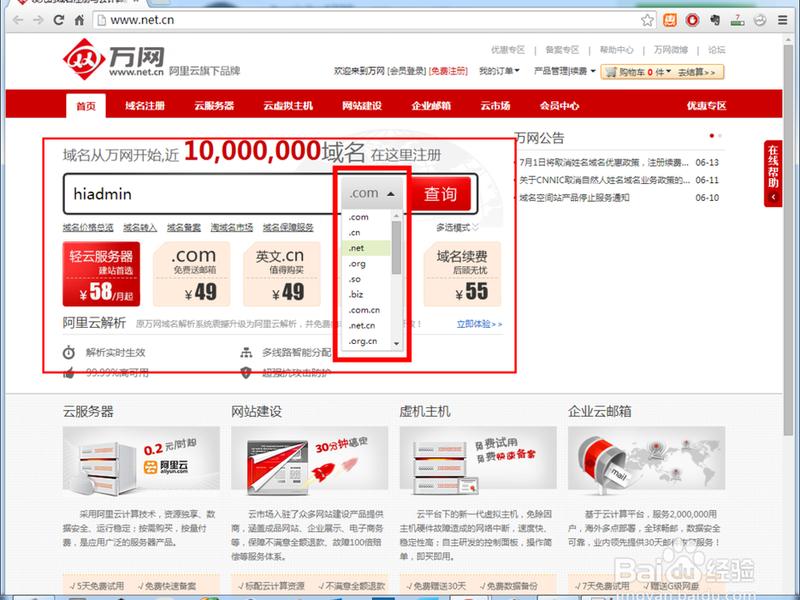Image resolution: width=800 pixels, height=600 pixels.
Task: Open the 域名注册 navigation tab
Action: pos(145,106)
